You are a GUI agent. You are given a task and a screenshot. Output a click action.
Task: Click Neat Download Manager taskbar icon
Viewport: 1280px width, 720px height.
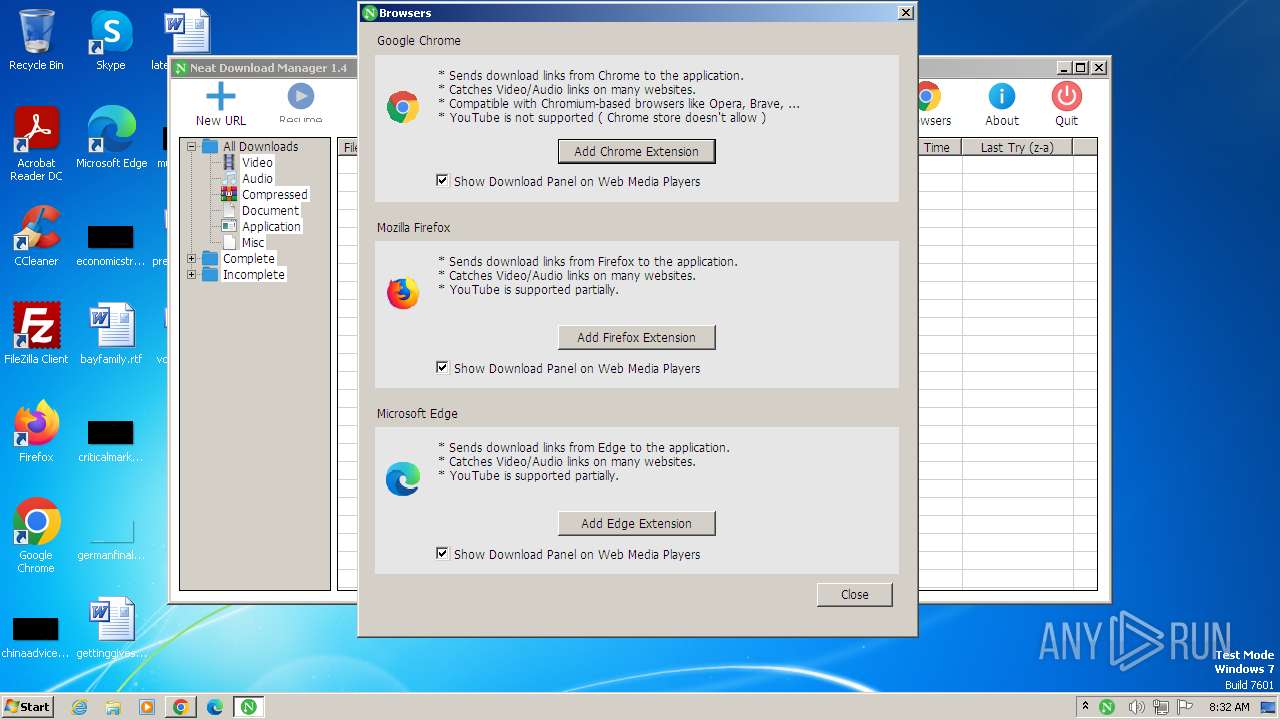point(248,706)
